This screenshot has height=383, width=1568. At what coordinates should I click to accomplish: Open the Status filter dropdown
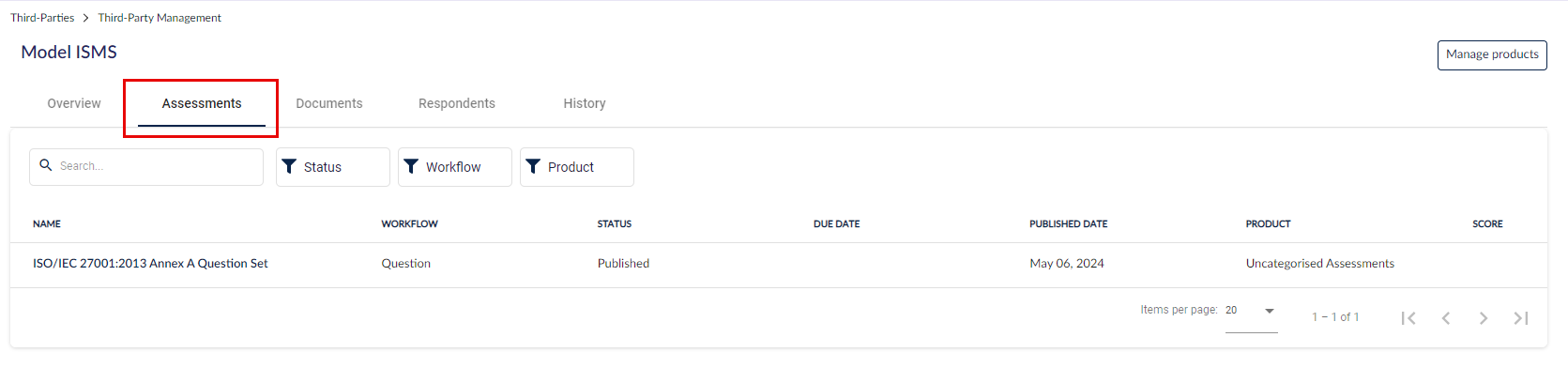click(333, 167)
